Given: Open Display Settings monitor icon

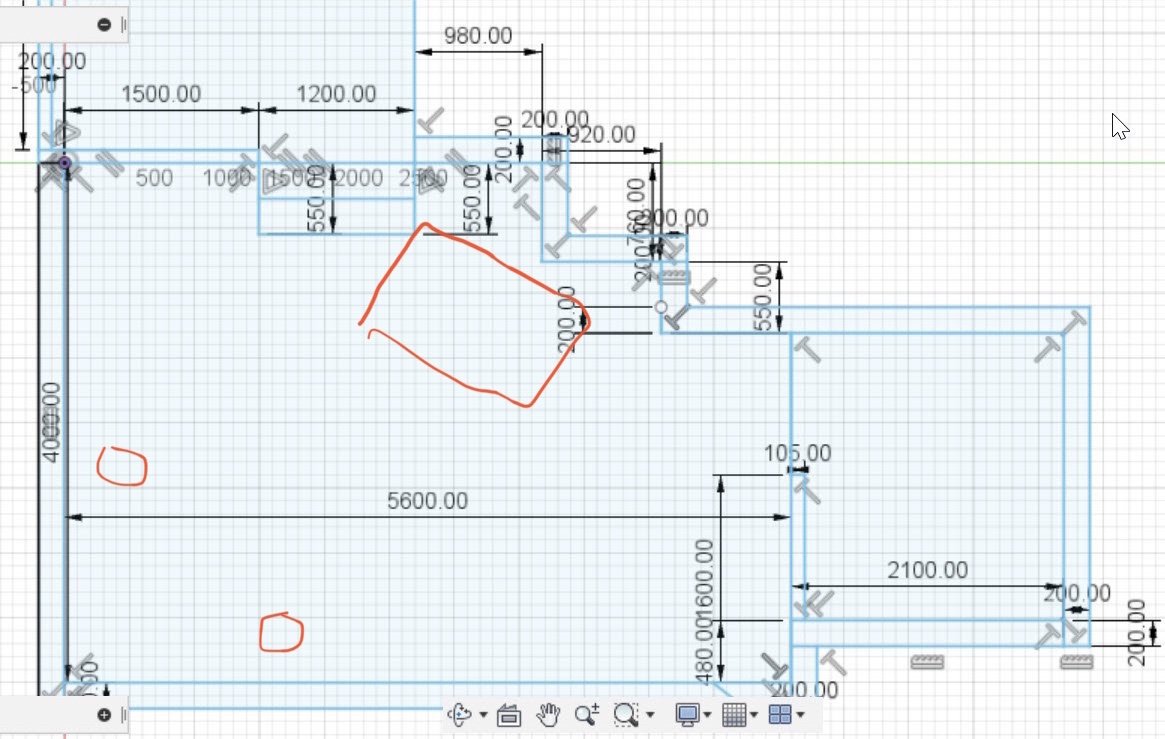Looking at the screenshot, I should [x=687, y=714].
